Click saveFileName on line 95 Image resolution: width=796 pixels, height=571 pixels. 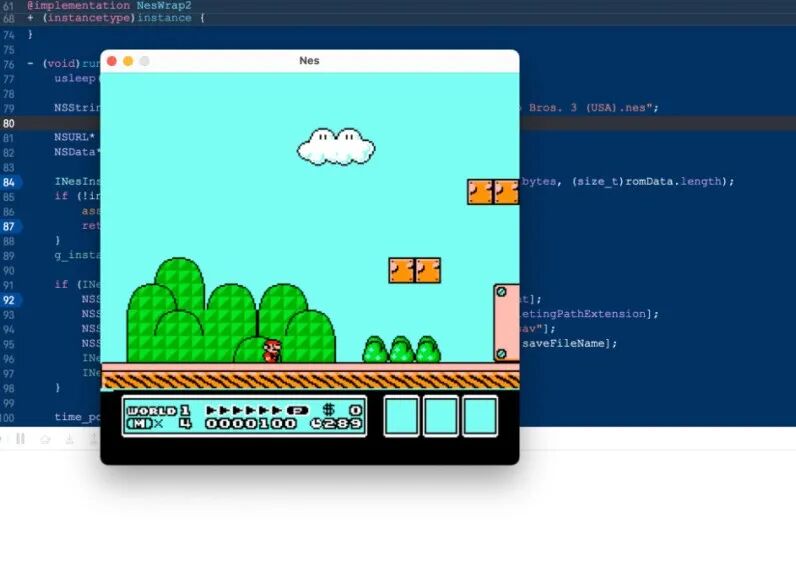click(x=563, y=343)
